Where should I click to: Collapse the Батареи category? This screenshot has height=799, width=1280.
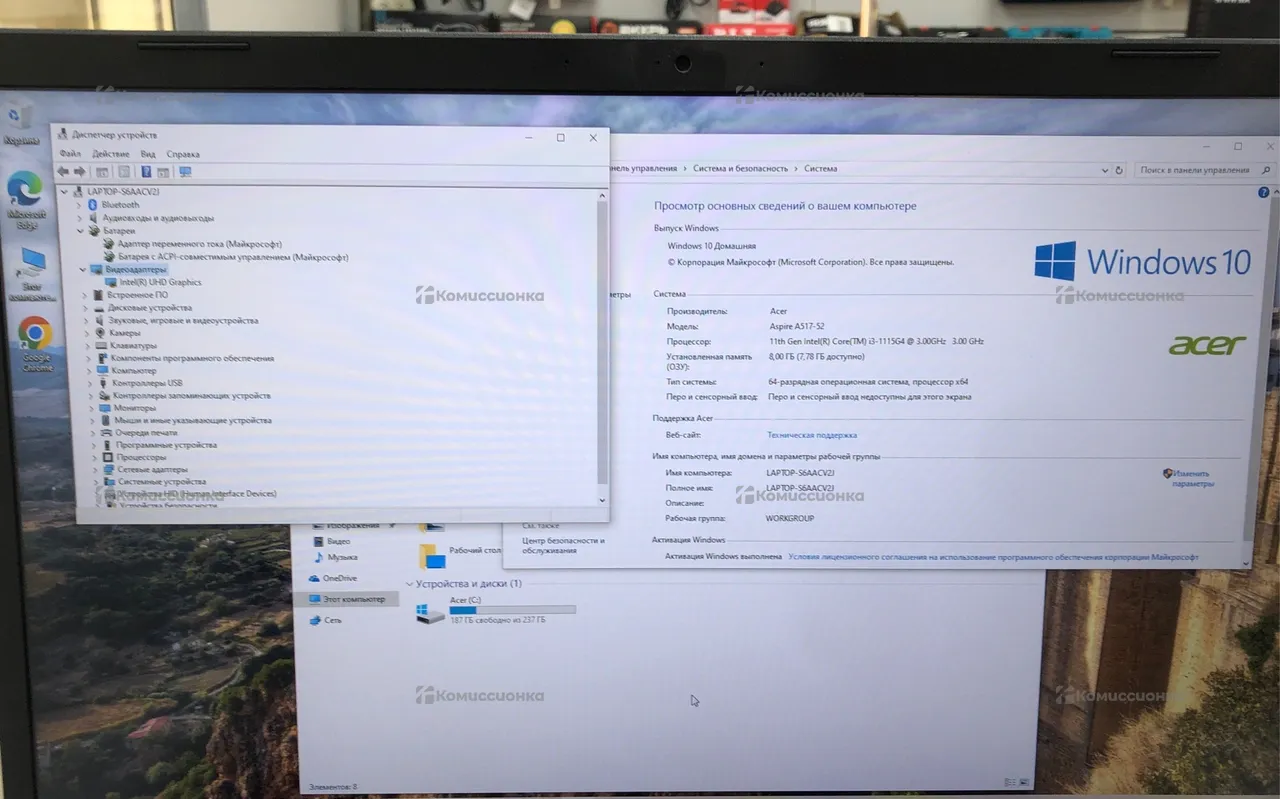(x=80, y=231)
